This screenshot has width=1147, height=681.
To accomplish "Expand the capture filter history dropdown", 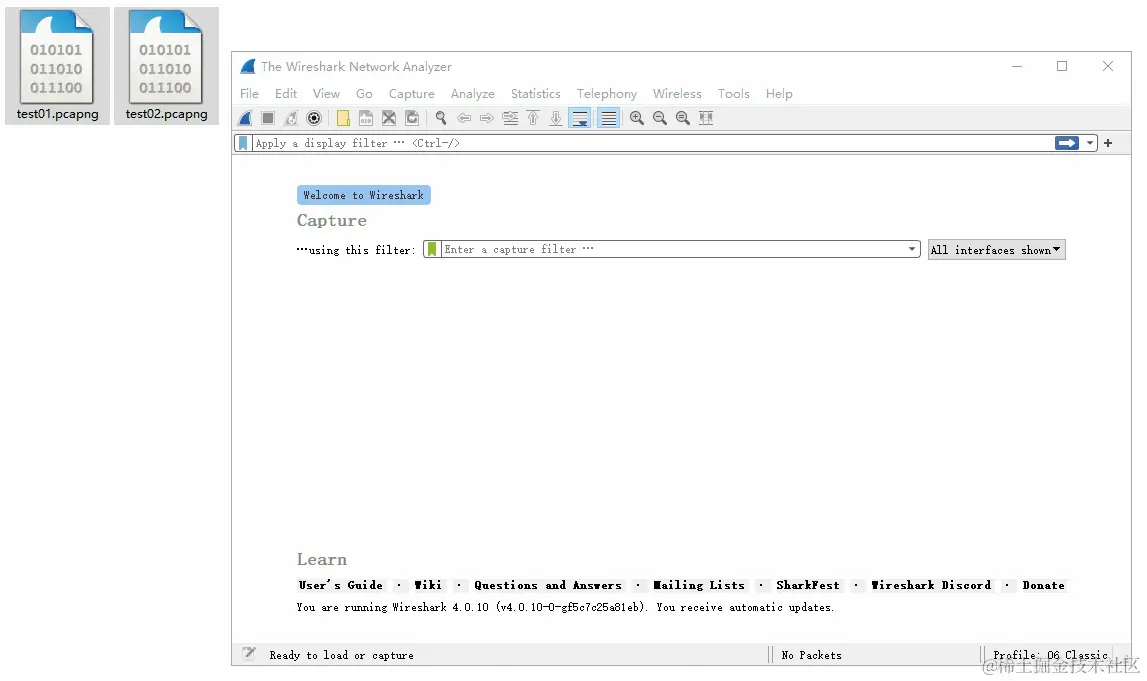I will 912,249.
